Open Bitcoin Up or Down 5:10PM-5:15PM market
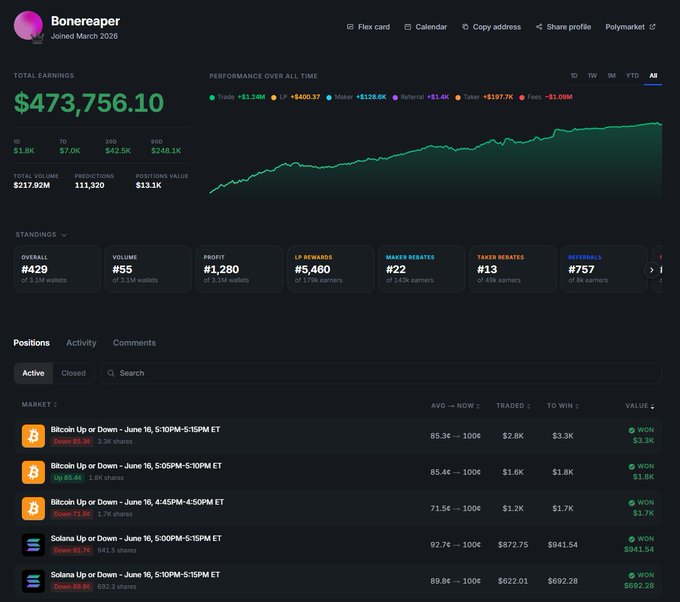 (135, 429)
